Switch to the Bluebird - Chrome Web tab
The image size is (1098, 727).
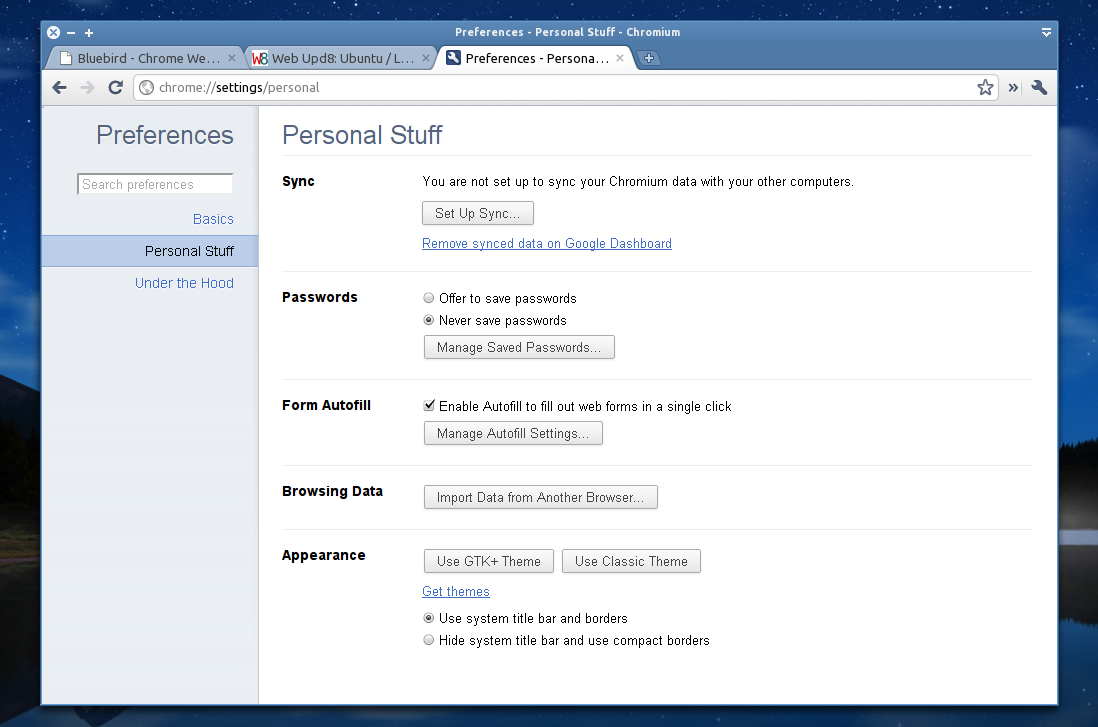coord(146,58)
